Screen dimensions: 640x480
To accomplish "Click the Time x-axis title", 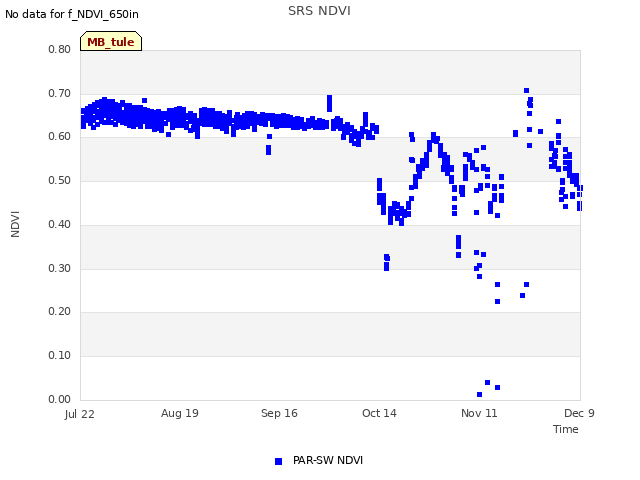I will click(566, 429).
